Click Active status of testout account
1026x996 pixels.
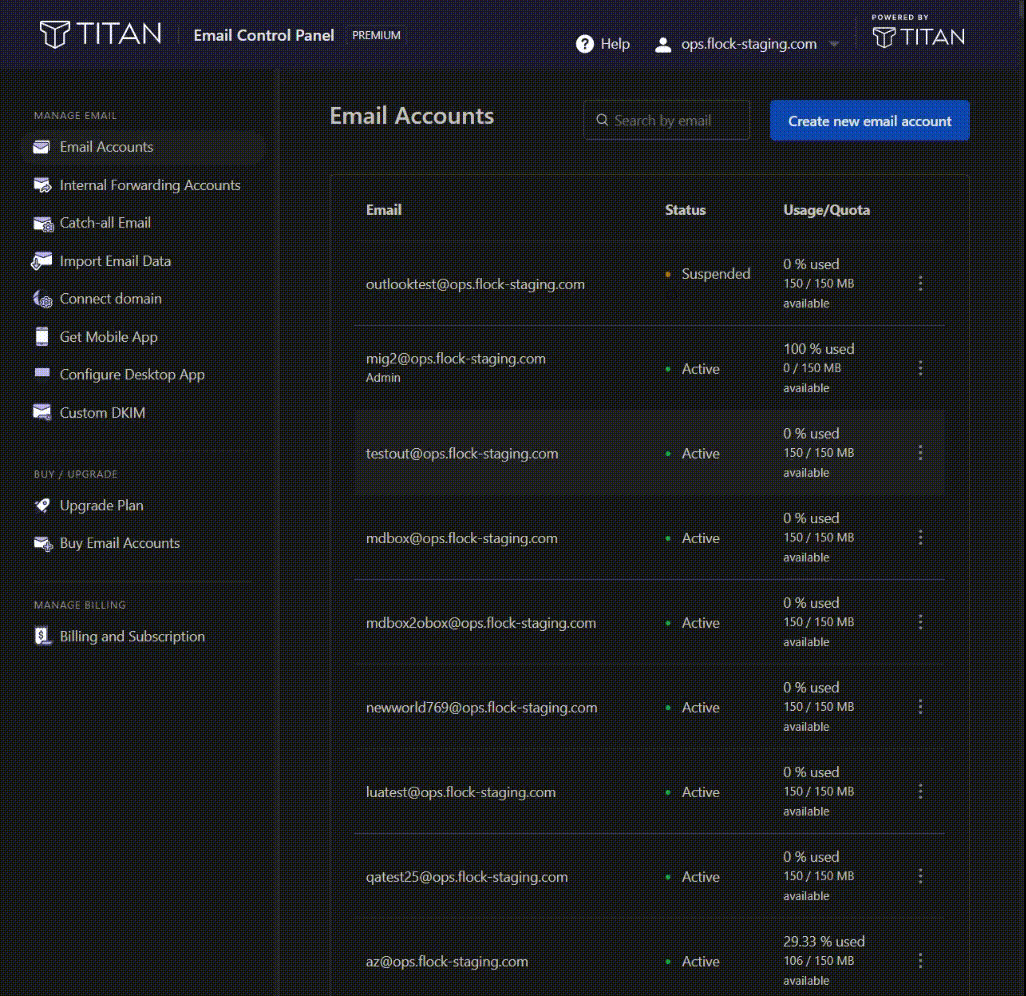tap(700, 454)
